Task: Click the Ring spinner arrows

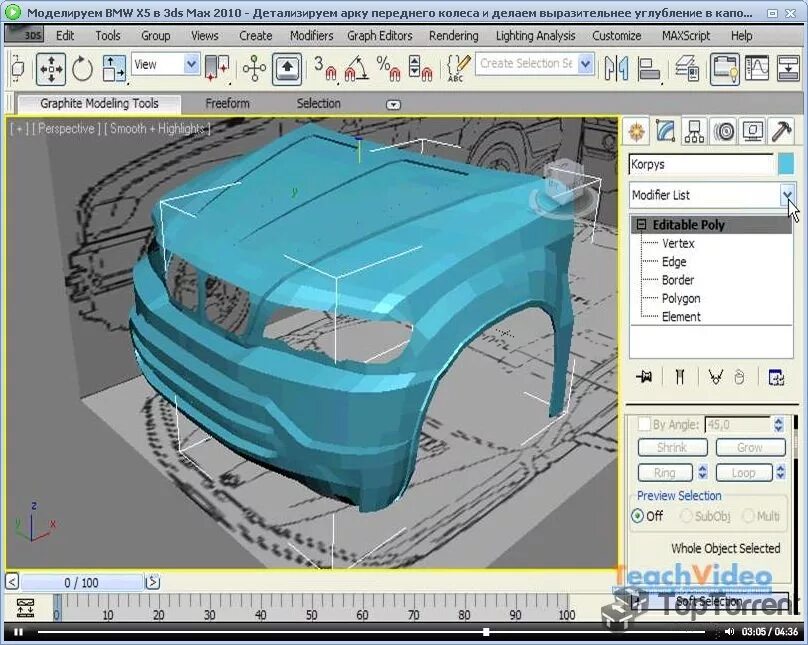Action: (702, 472)
